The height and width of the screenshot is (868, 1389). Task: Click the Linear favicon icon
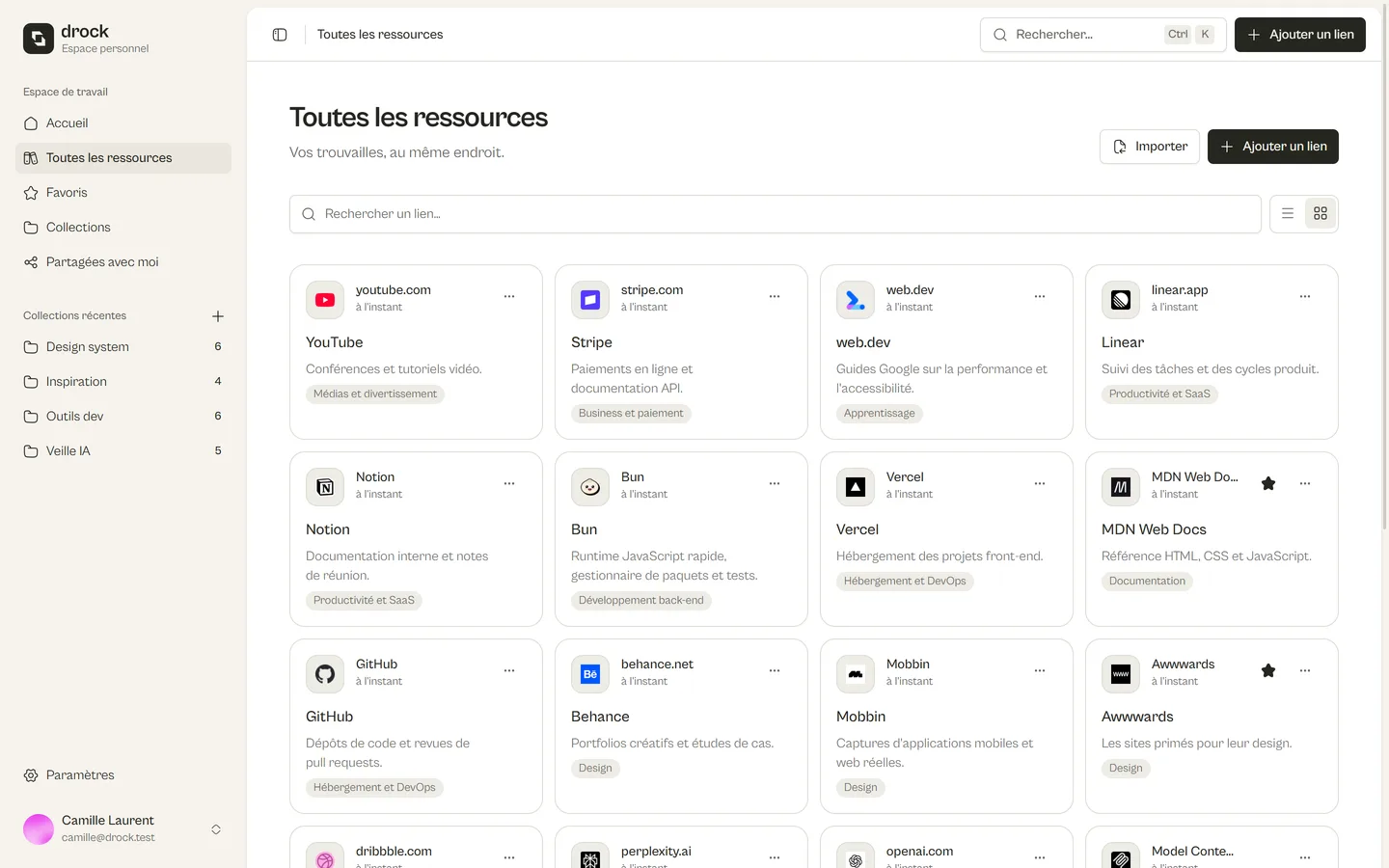(1121, 300)
